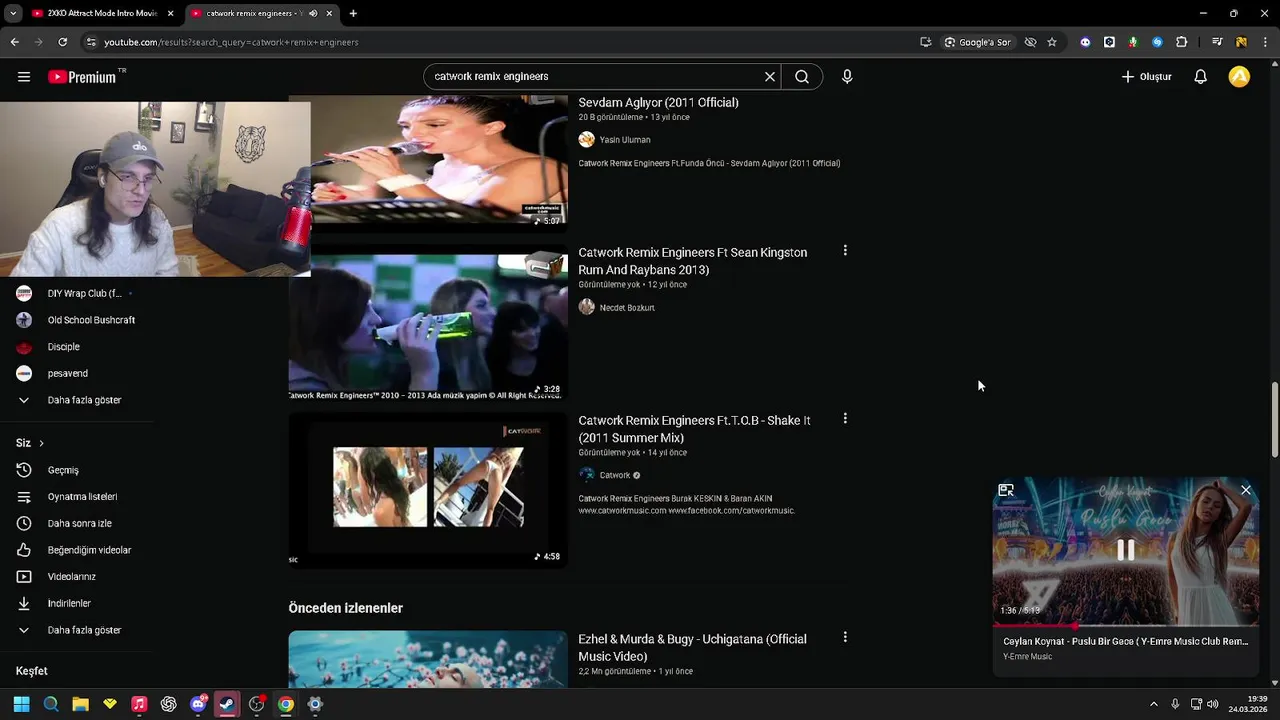Viewport: 1280px width, 720px height.
Task: Open Beğendiğim videolar in sidebar
Action: (x=89, y=550)
